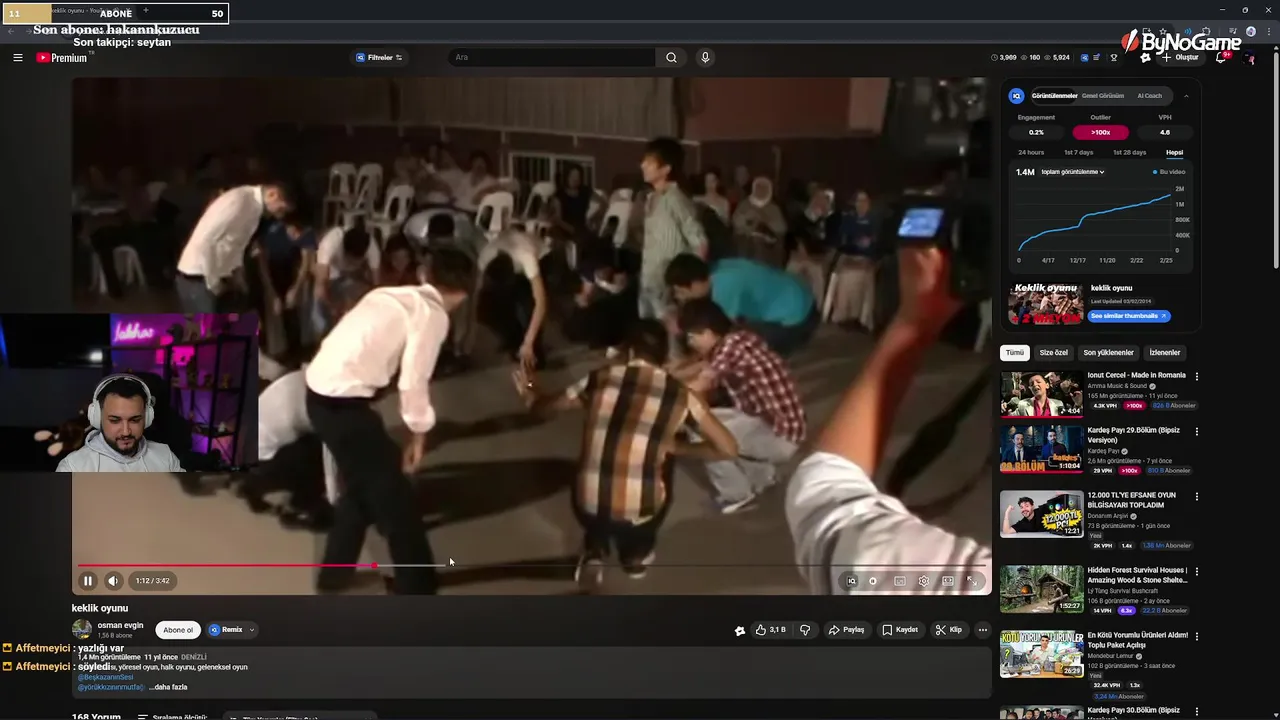This screenshot has height=720, width=1280.
Task: Choose the 1st 7 days range
Action: [1078, 152]
